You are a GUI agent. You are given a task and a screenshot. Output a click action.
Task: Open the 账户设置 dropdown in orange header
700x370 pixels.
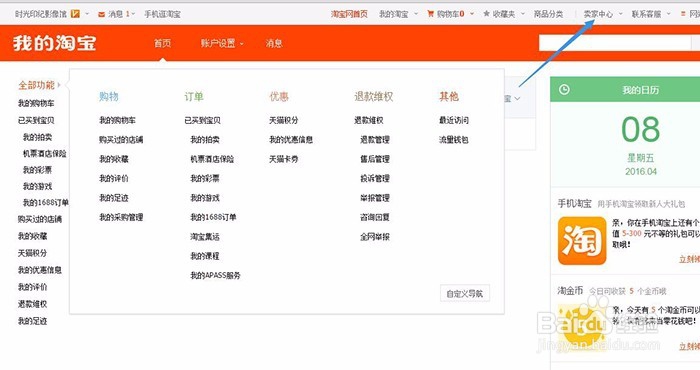click(x=222, y=43)
